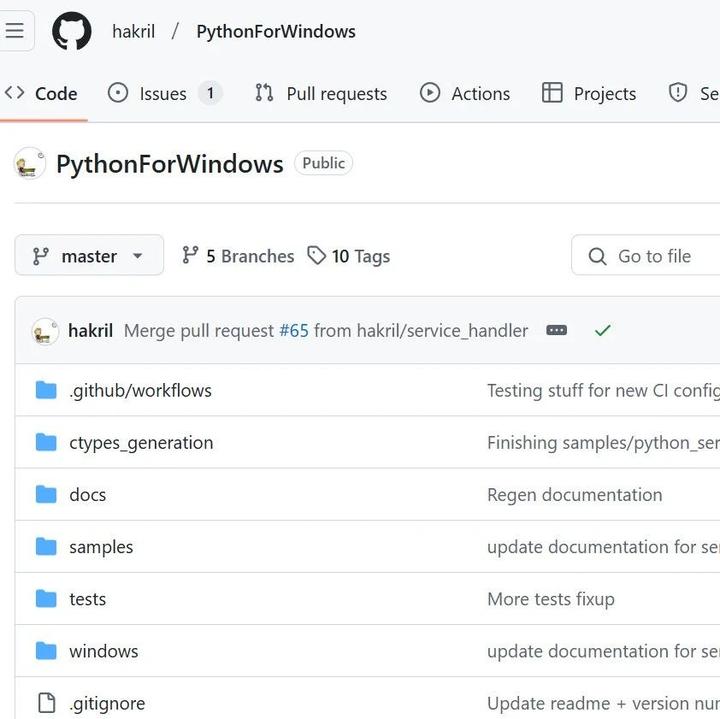This screenshot has width=720, height=719.
Task: Click the PythonForWindows repository heading
Action: tap(170, 164)
